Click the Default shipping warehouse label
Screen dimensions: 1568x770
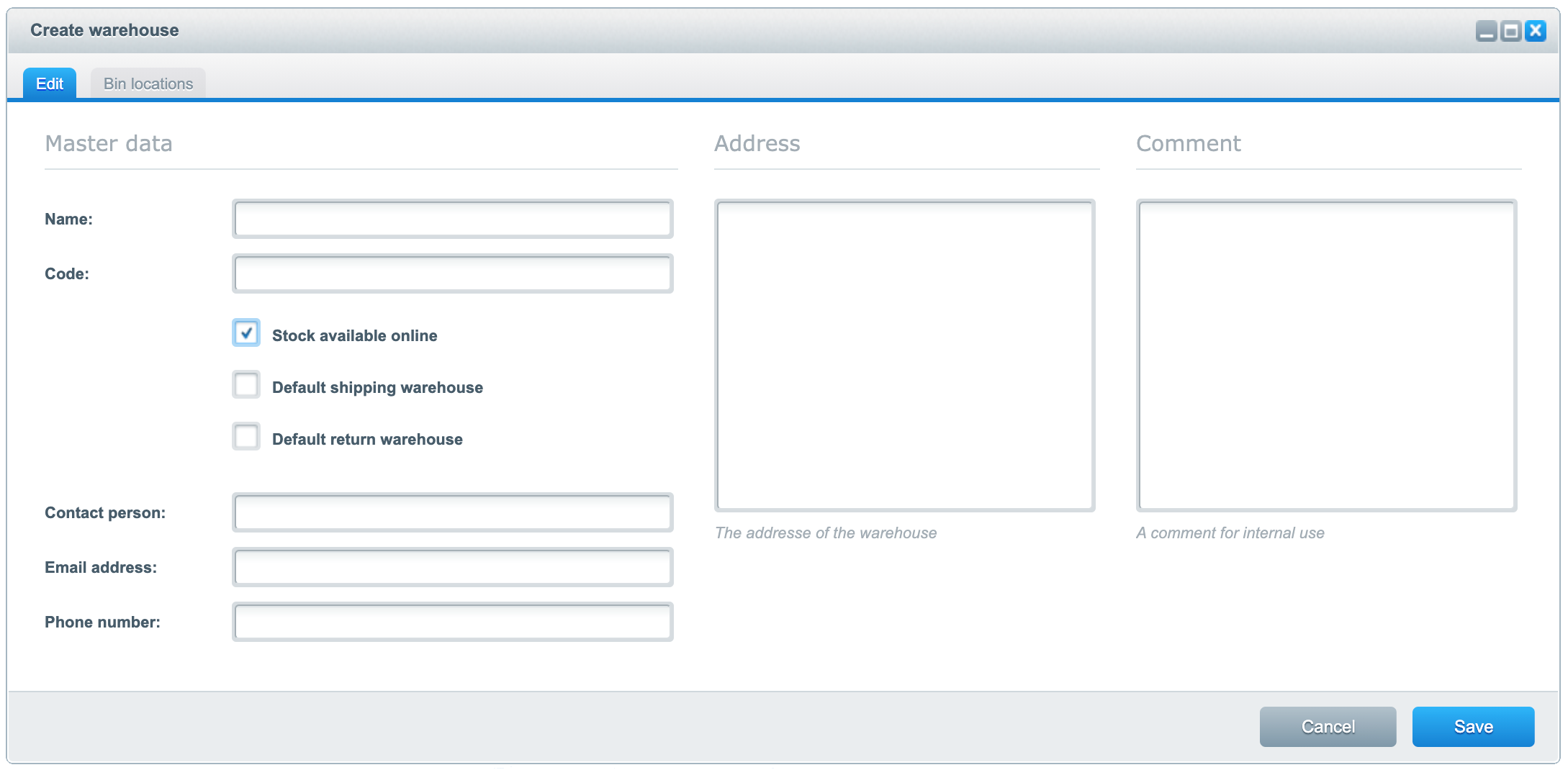pos(378,388)
